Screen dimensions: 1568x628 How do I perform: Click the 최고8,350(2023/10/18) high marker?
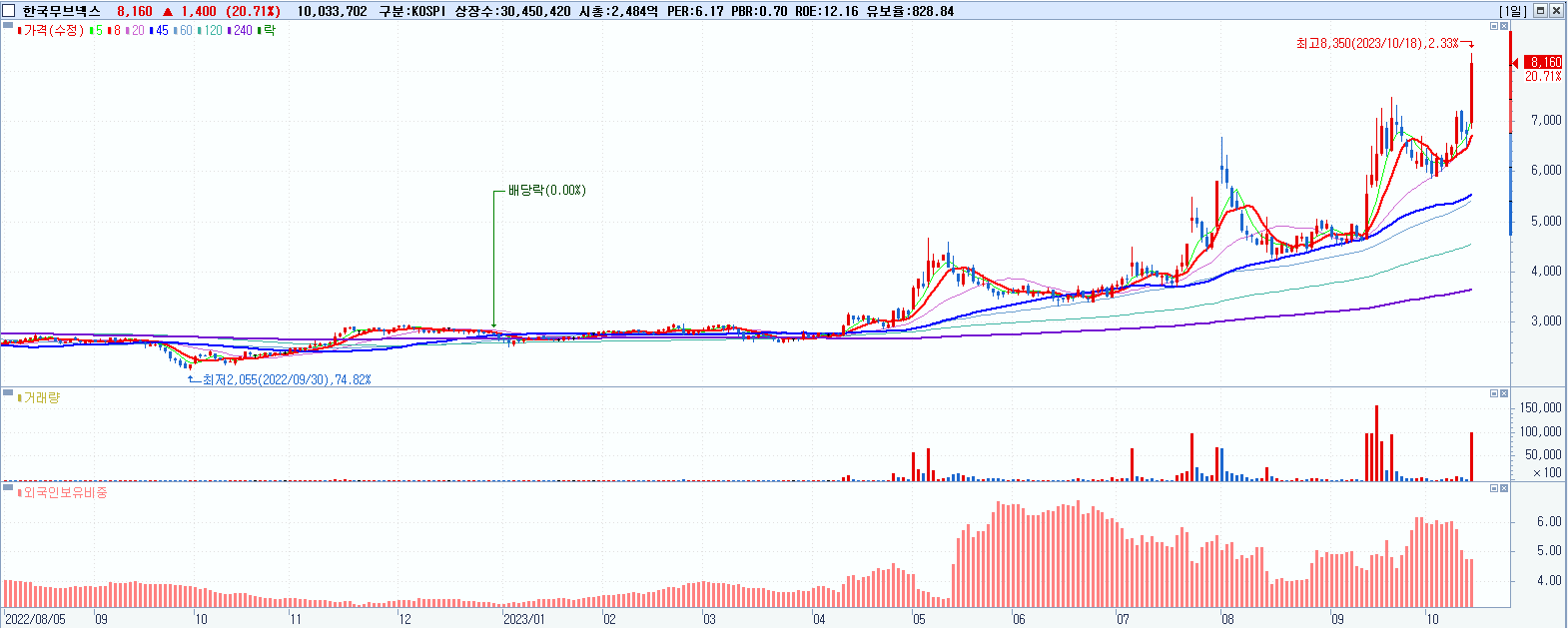pyautogui.click(x=1376, y=43)
